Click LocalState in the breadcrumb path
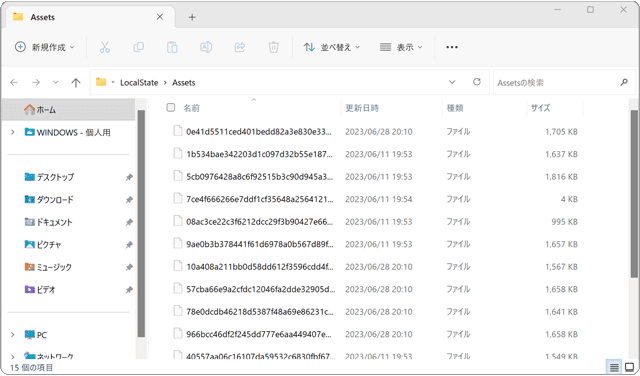 pyautogui.click(x=139, y=82)
